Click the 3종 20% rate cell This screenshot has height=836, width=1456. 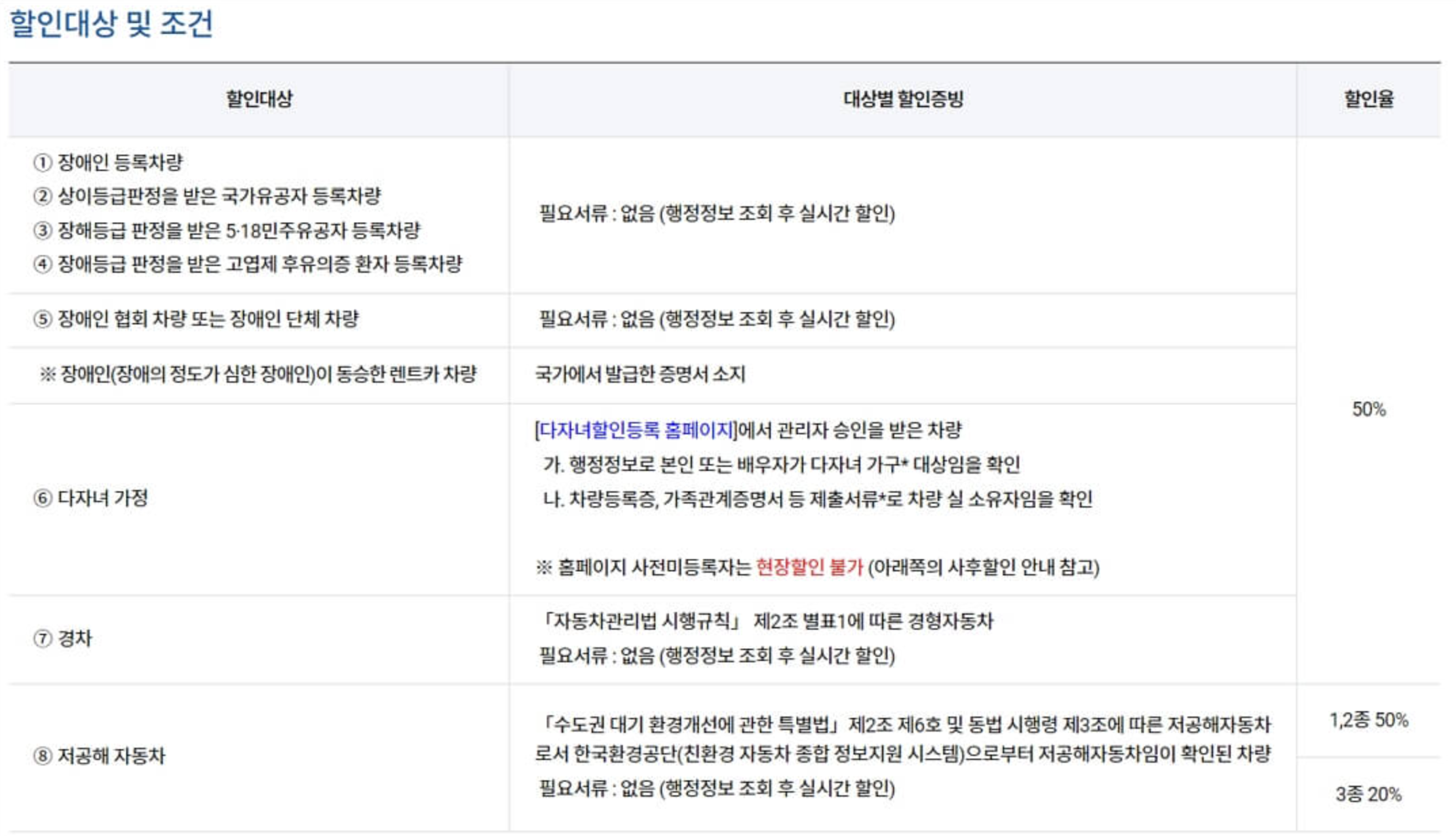pyautogui.click(x=1368, y=795)
